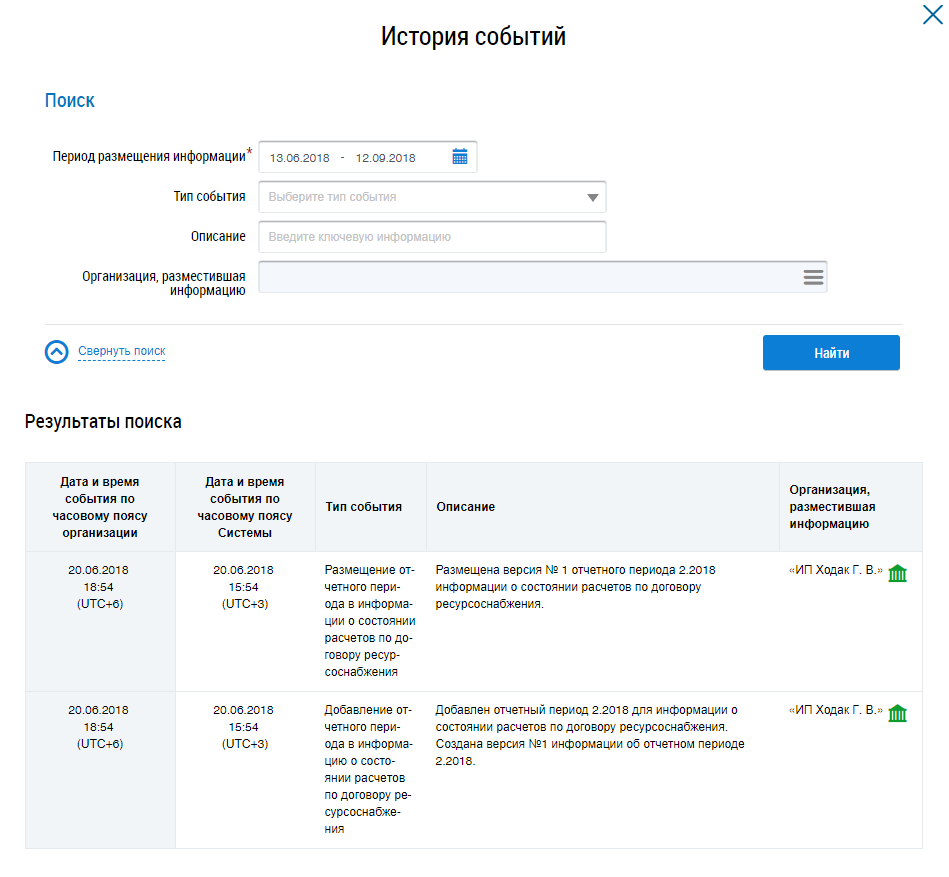Click the bank icon in first result row
The width and height of the screenshot is (949, 877).
pos(897,573)
